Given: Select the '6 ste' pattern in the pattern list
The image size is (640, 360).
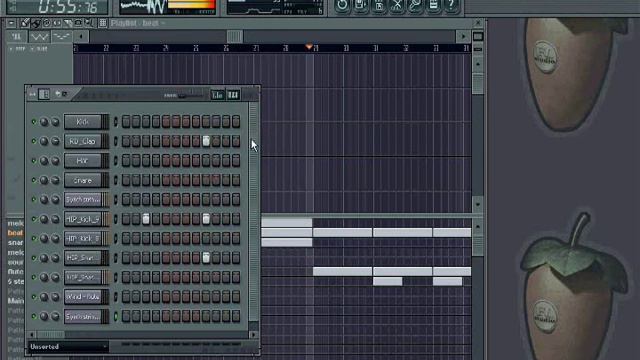Looking at the screenshot, I should pyautogui.click(x=16, y=282).
